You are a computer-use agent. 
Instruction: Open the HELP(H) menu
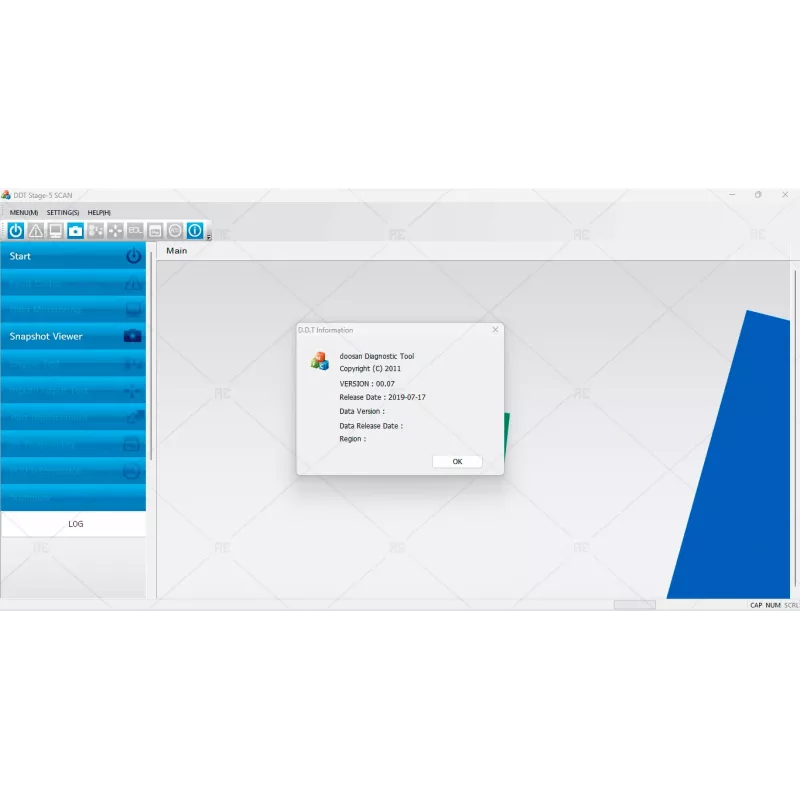click(98, 212)
